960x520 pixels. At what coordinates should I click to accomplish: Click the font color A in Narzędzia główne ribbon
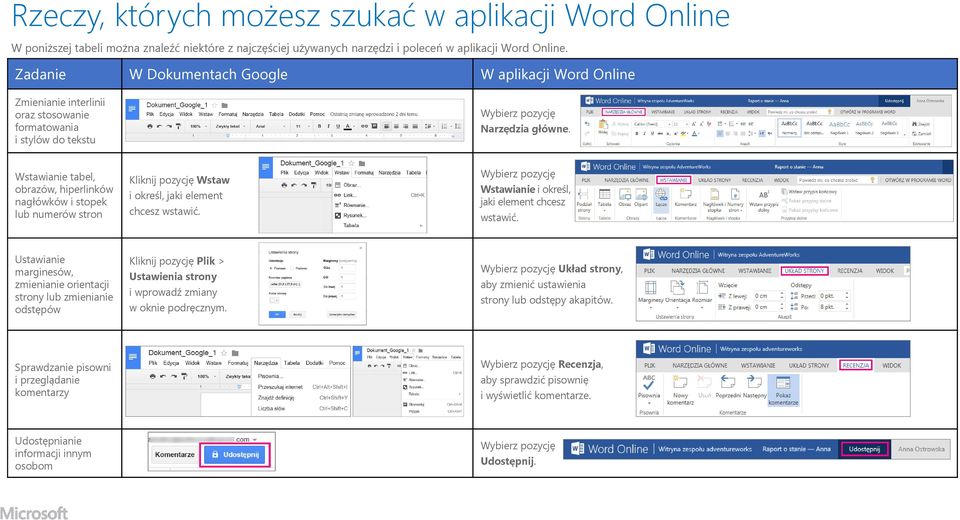click(x=695, y=133)
